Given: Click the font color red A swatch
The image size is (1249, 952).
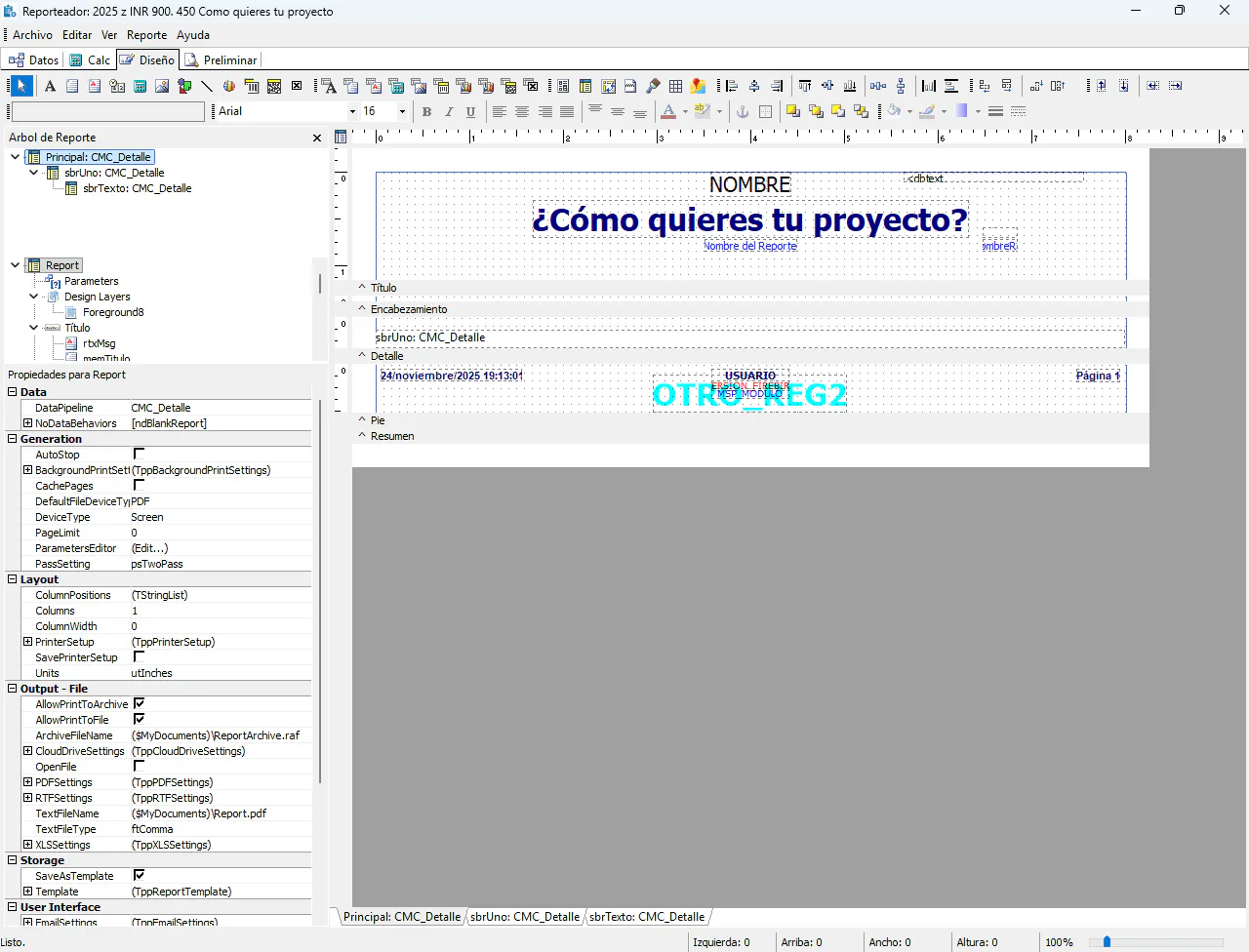Looking at the screenshot, I should (x=668, y=111).
